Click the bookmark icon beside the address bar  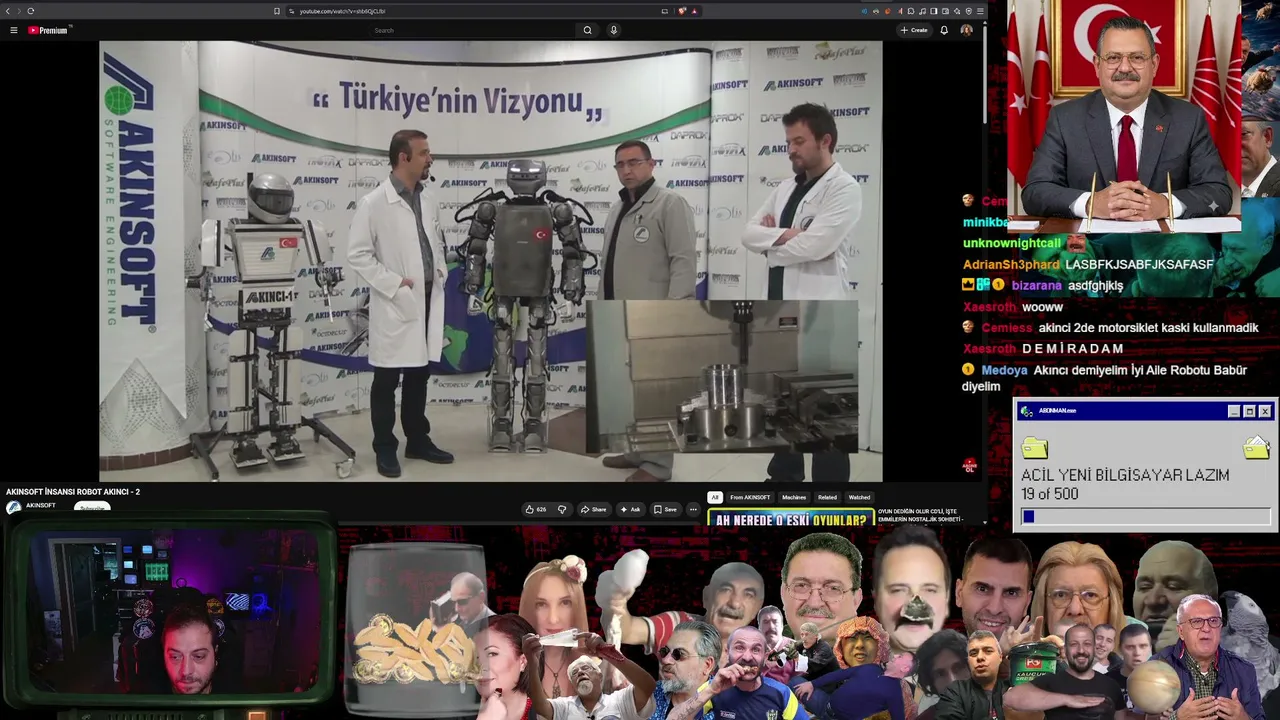point(277,11)
